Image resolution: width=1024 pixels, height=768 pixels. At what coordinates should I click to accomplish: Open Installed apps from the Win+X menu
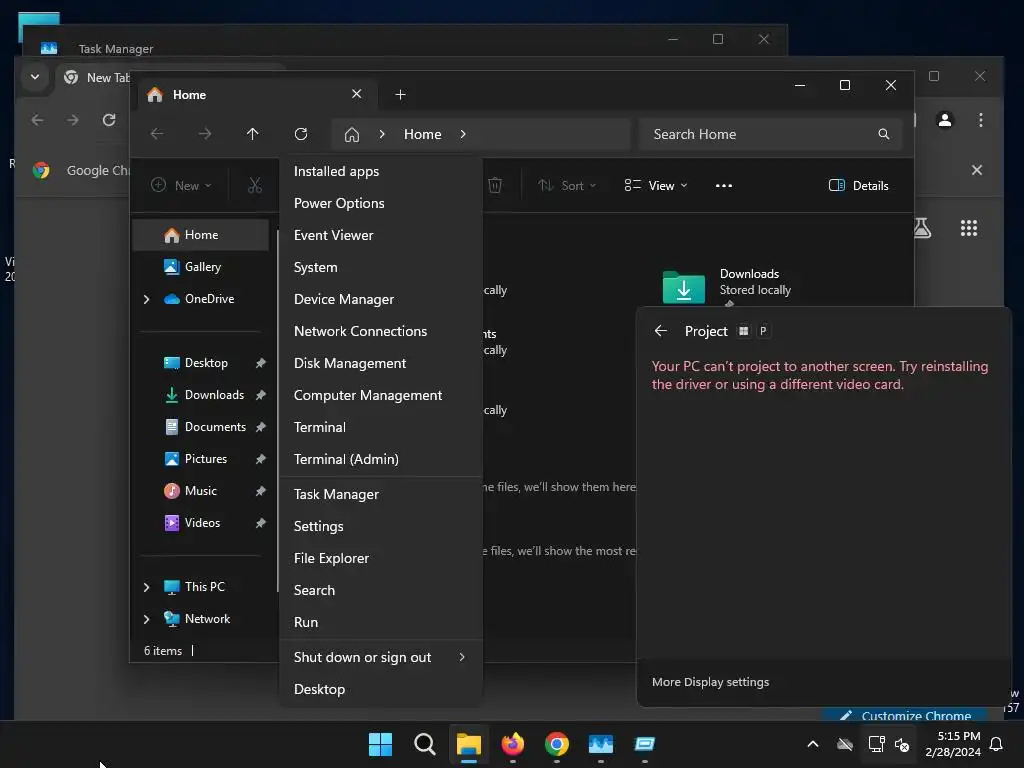tap(381, 171)
